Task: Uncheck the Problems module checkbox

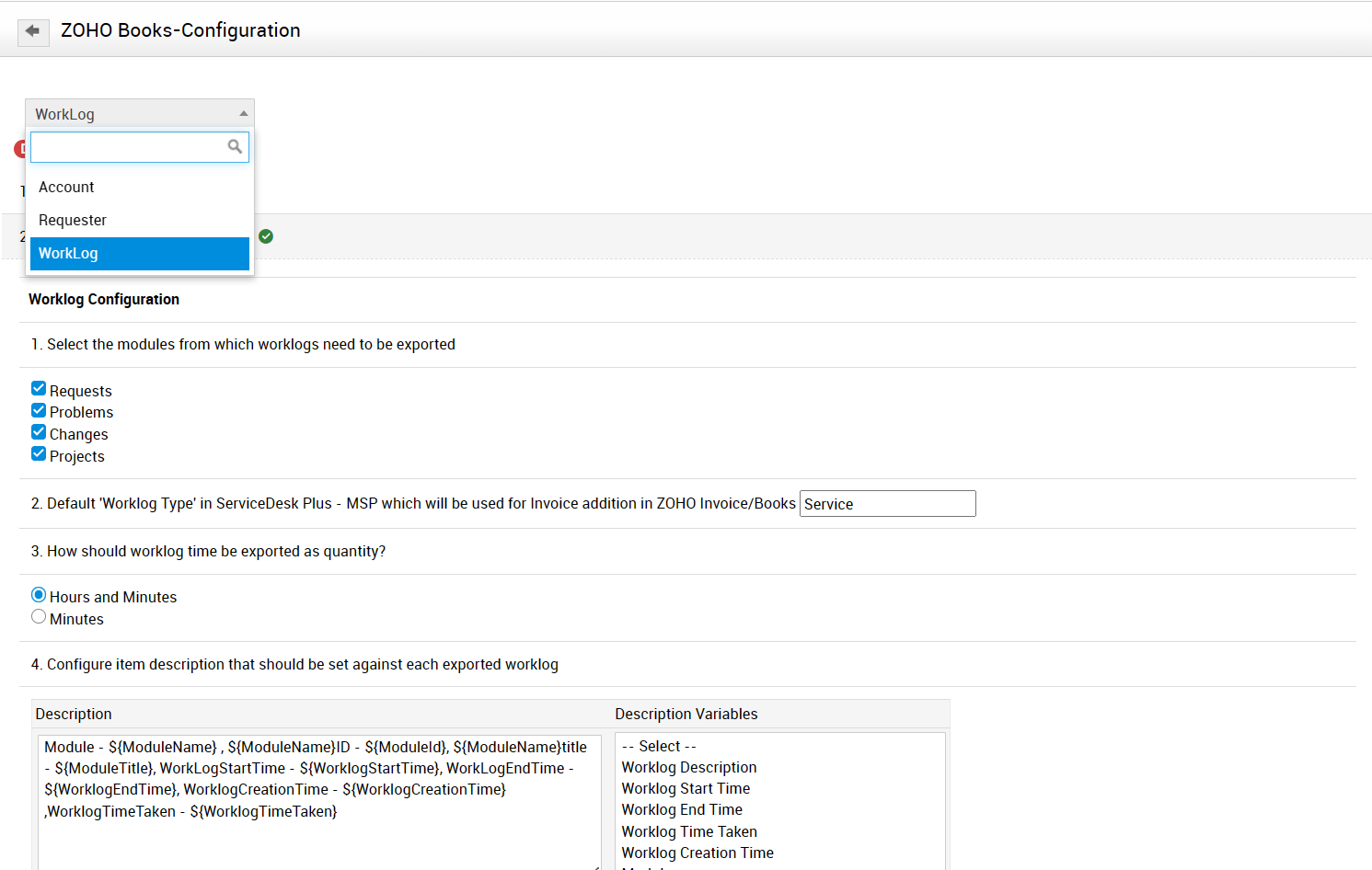Action: pyautogui.click(x=39, y=411)
